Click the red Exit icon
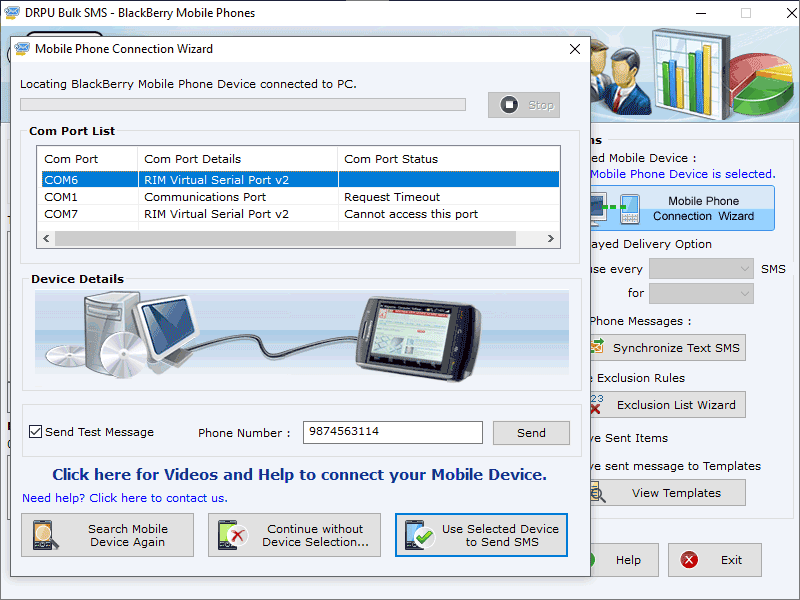The height and width of the screenshot is (600, 800). coord(688,560)
